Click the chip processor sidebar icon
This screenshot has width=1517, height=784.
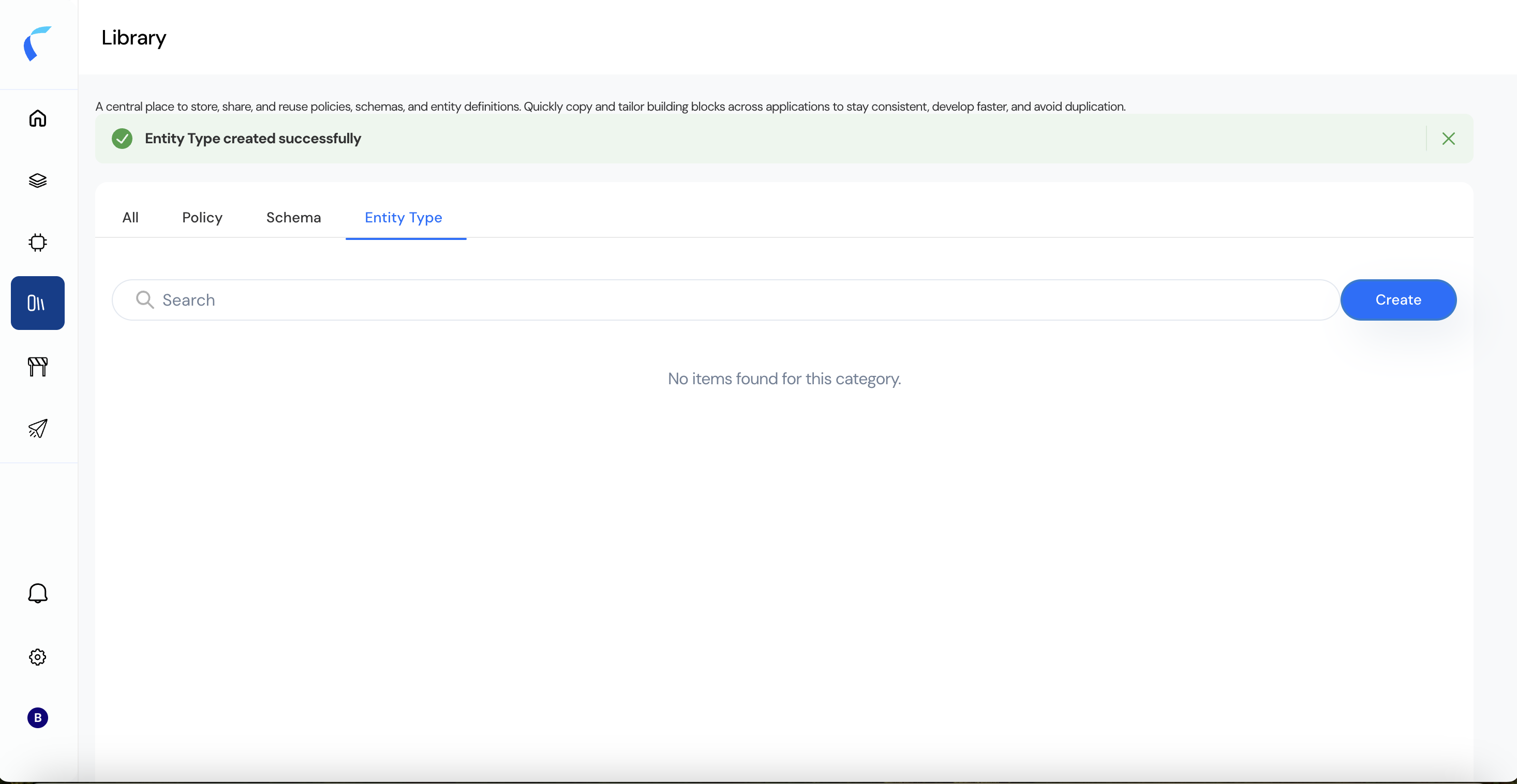(38, 243)
